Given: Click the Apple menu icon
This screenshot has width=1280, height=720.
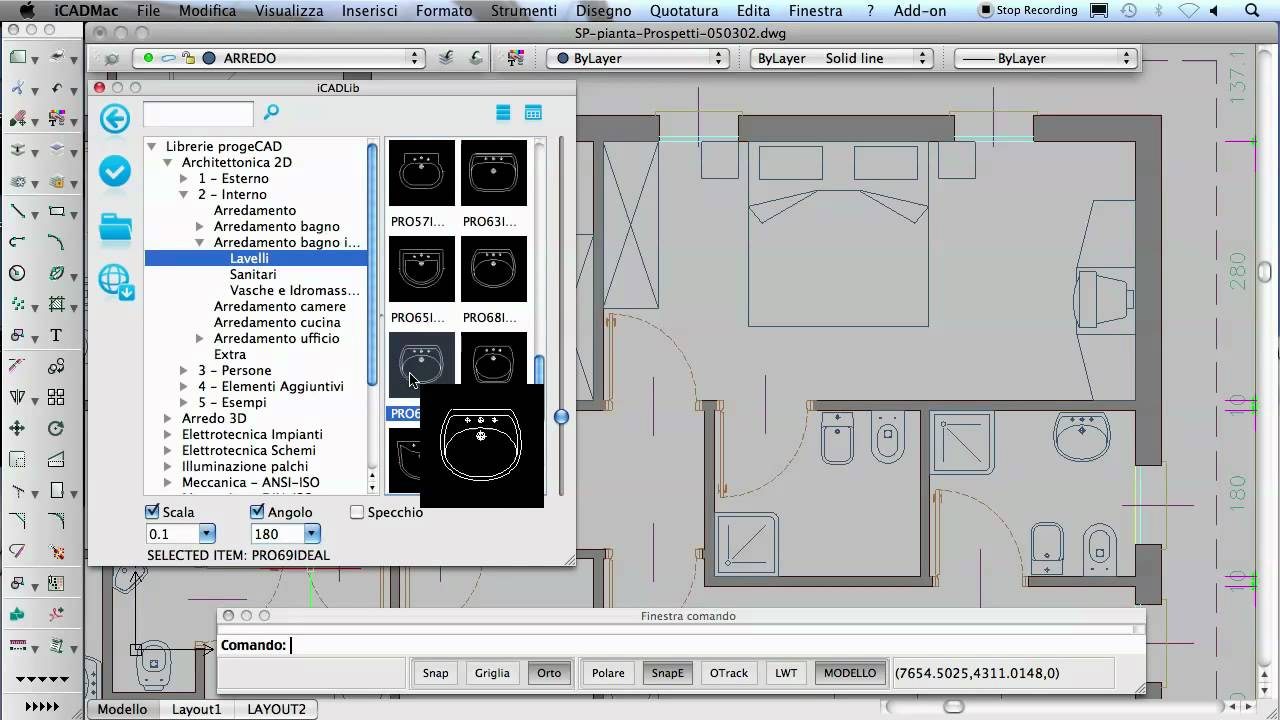Looking at the screenshot, I should coord(27,11).
